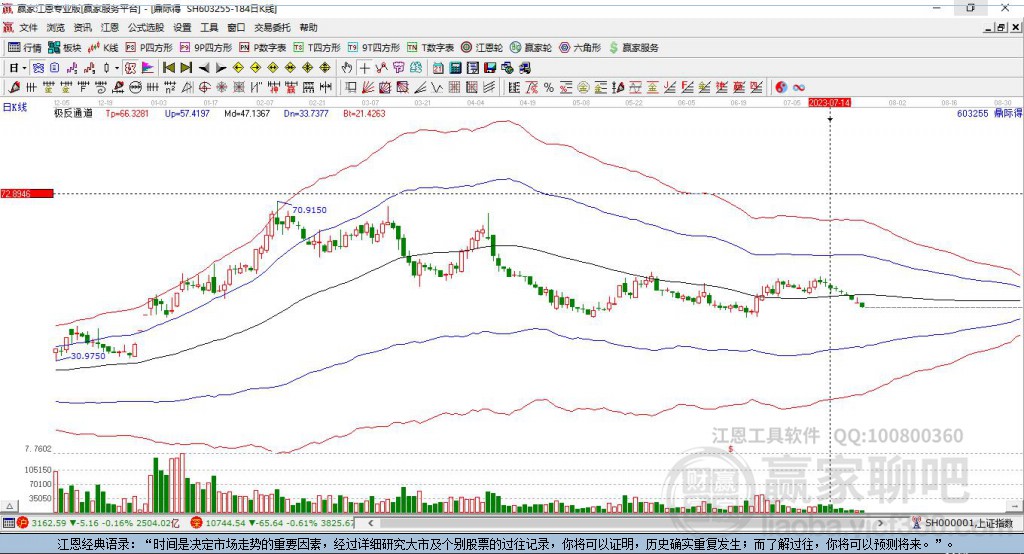This screenshot has height=554, width=1024.
Task: Click the Md=47.1367 indicator value
Action: (x=247, y=113)
